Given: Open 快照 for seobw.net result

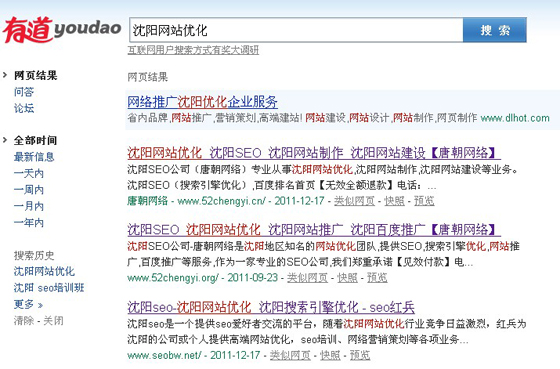Looking at the screenshot, I should point(330,355).
